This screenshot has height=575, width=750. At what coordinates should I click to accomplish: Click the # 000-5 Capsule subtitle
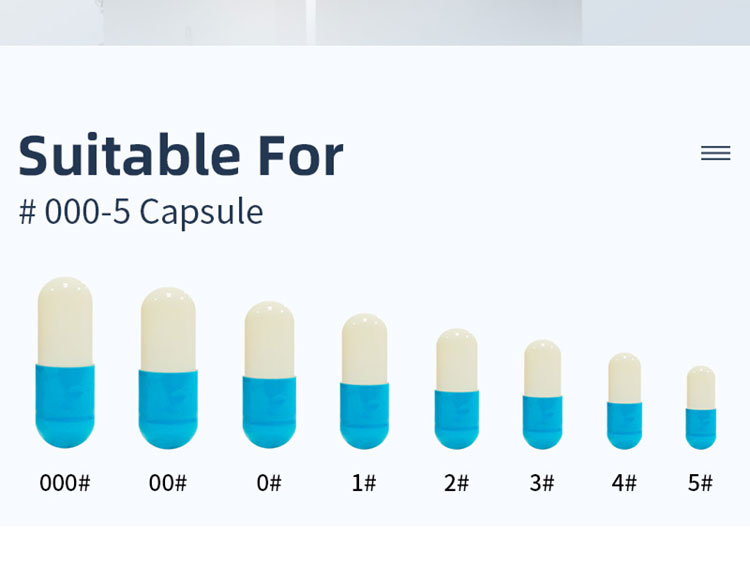(141, 211)
